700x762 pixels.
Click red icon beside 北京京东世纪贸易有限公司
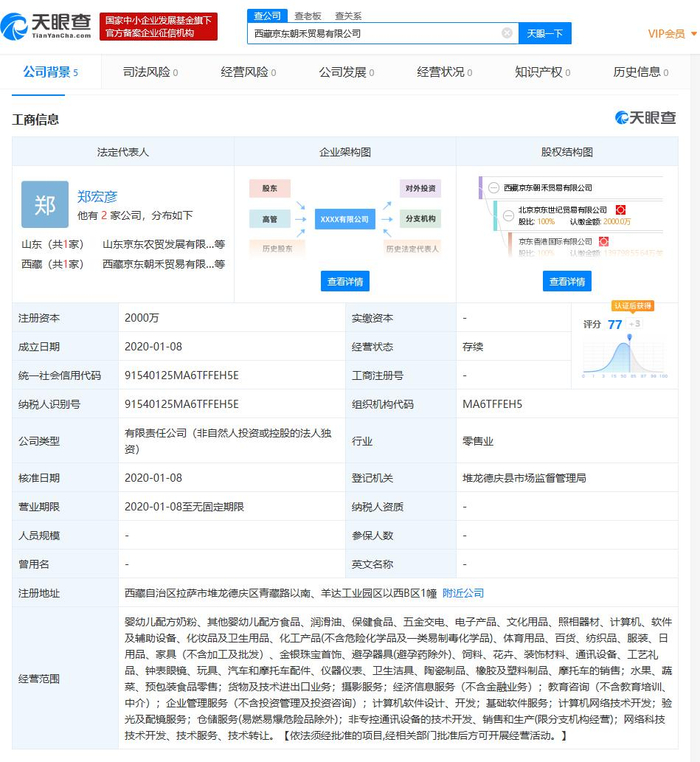click(620, 210)
